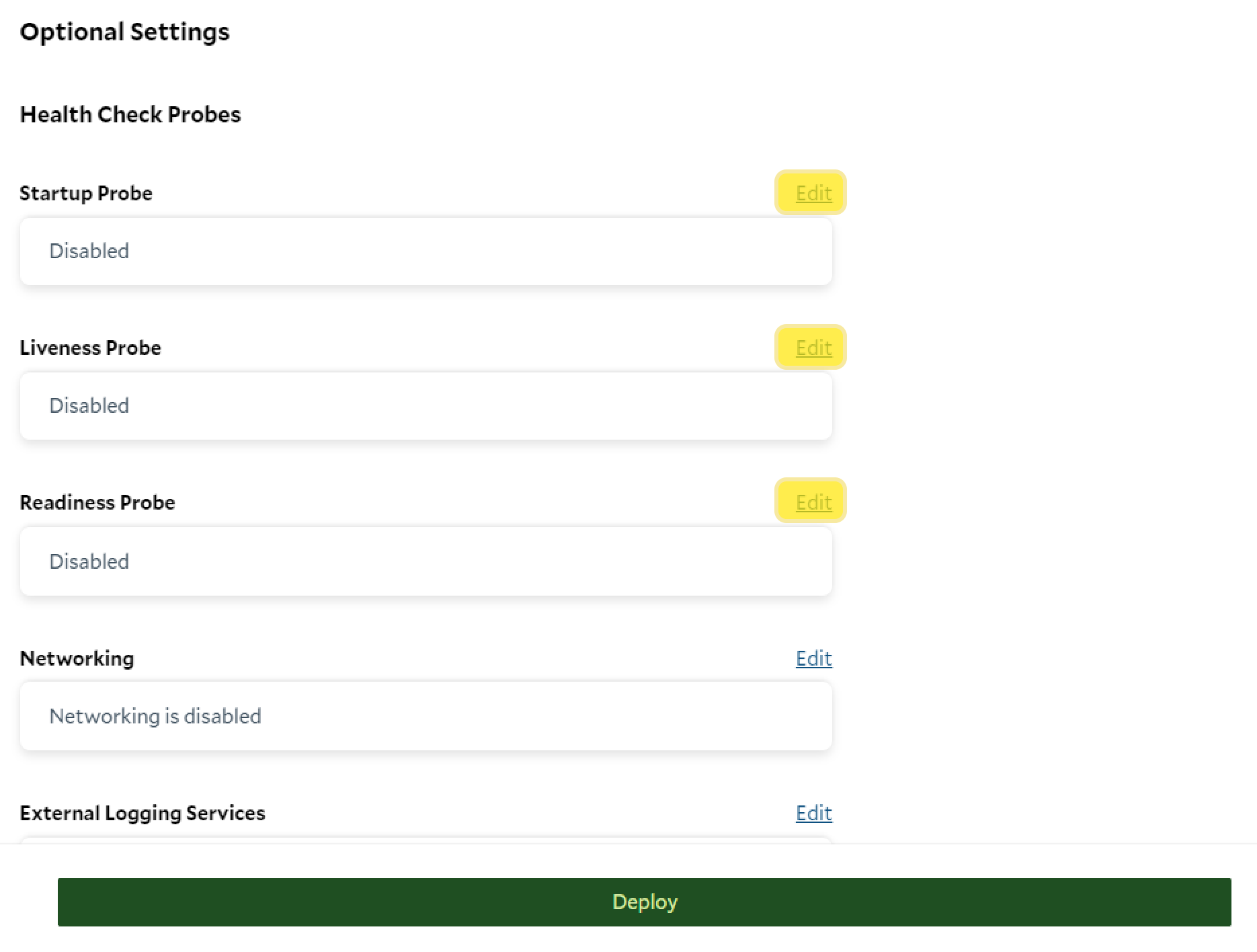This screenshot has width=1257, height=952.
Task: Select the Liveness Probe Disabled status card
Action: (426, 406)
